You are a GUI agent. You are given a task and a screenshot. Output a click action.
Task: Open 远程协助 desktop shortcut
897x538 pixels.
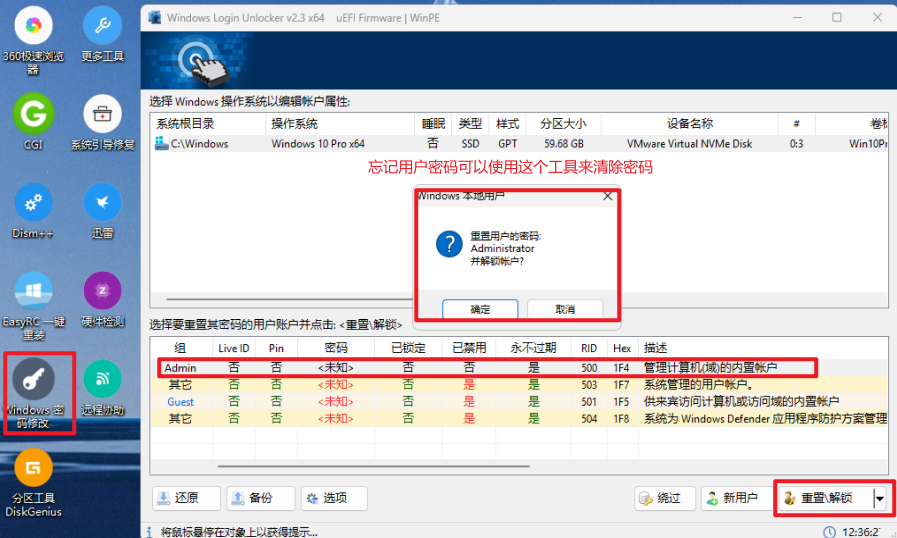(102, 387)
